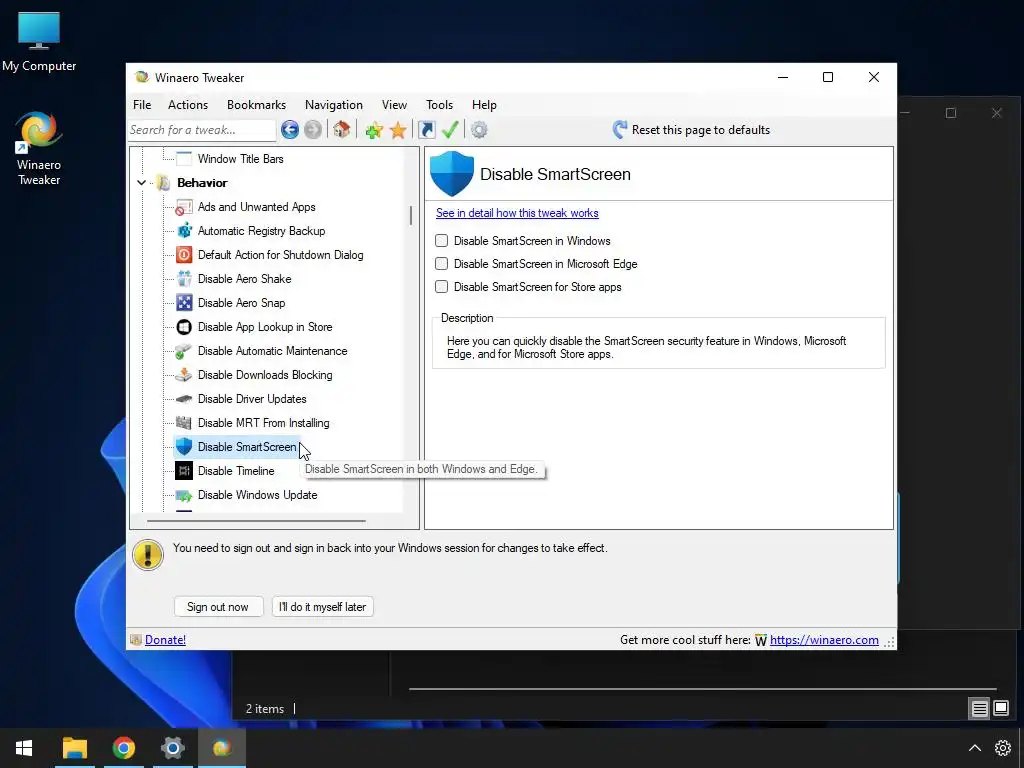Click the Disable Downloads Blocking icon

184,375
